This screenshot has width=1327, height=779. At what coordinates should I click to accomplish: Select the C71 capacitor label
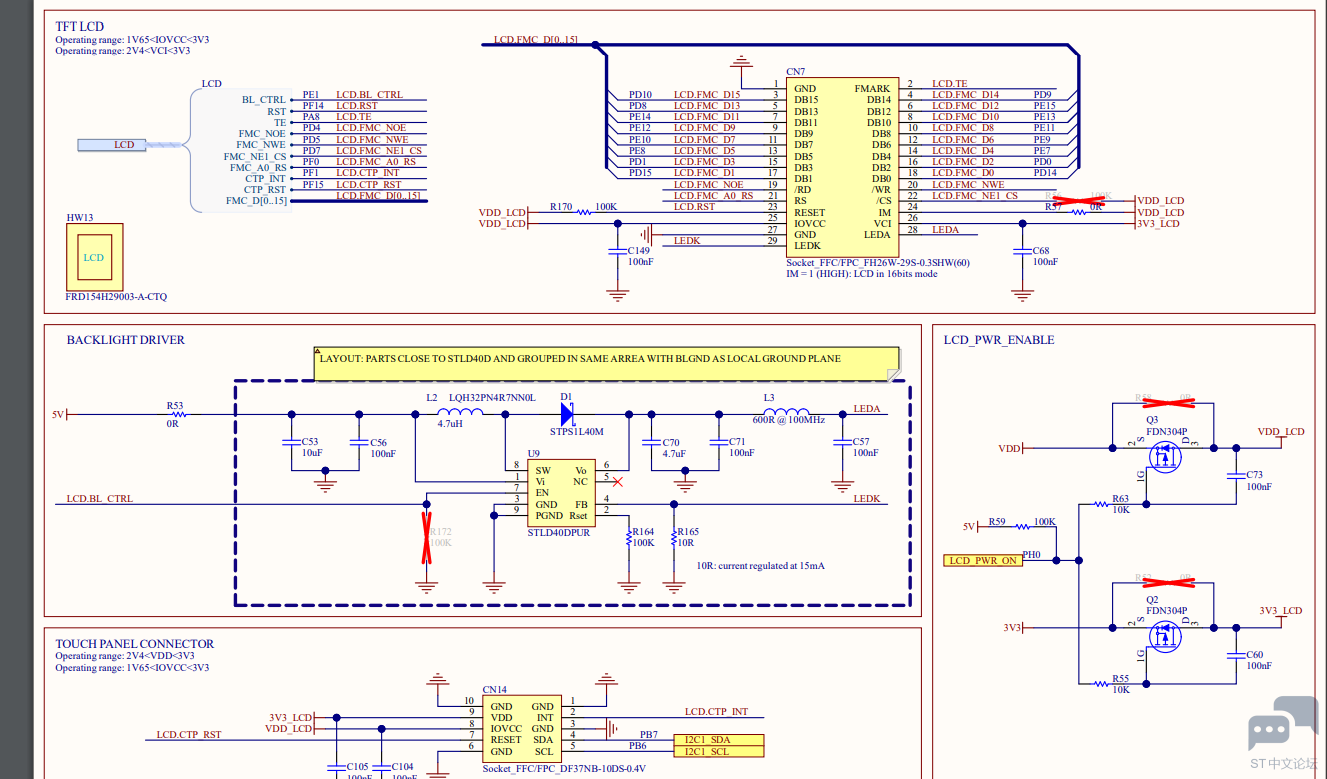click(737, 441)
